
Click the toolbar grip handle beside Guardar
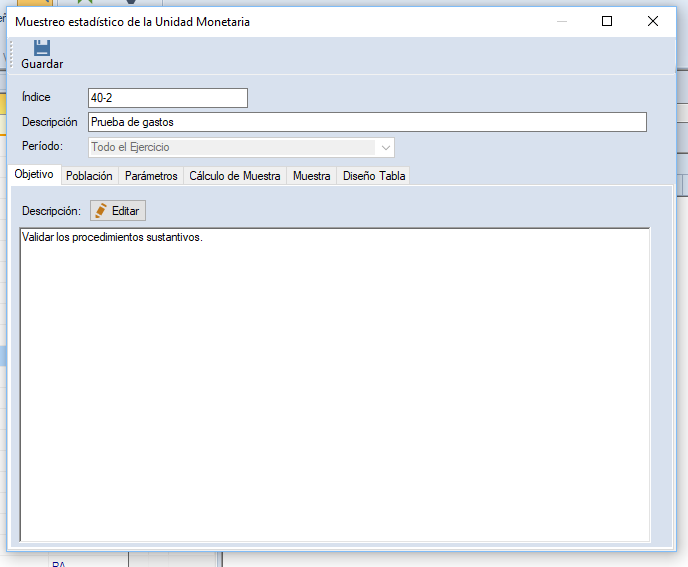pos(12,55)
